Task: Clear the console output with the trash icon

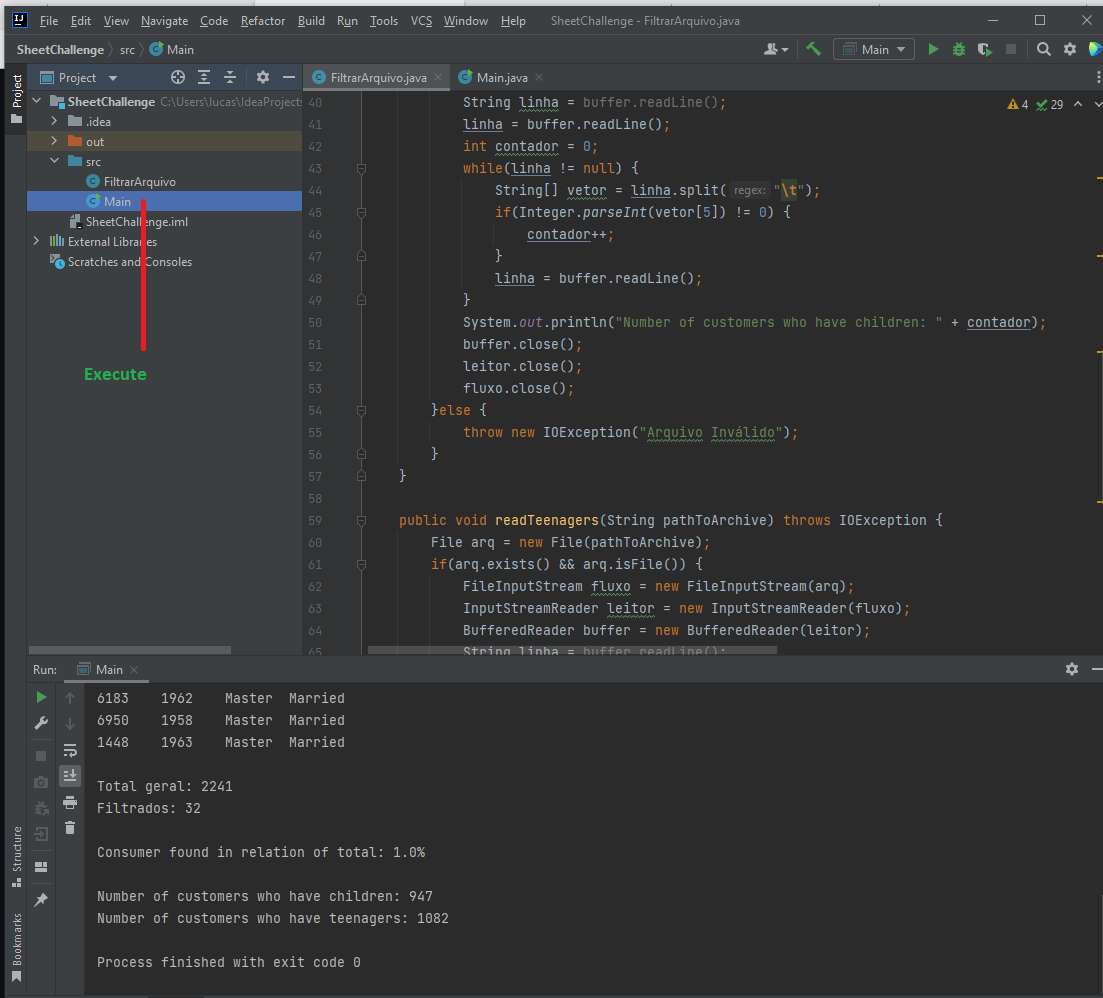Action: tap(69, 828)
